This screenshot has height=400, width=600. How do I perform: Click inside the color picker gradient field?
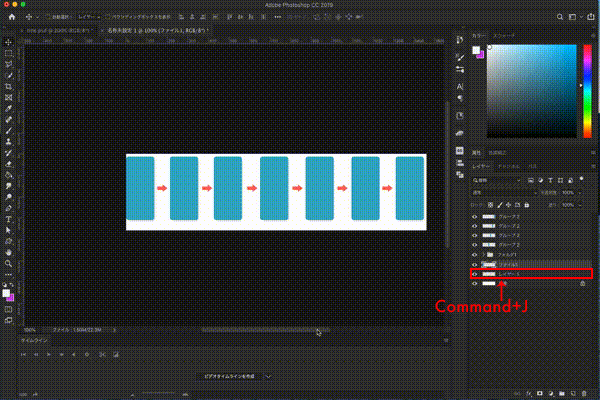click(530, 90)
